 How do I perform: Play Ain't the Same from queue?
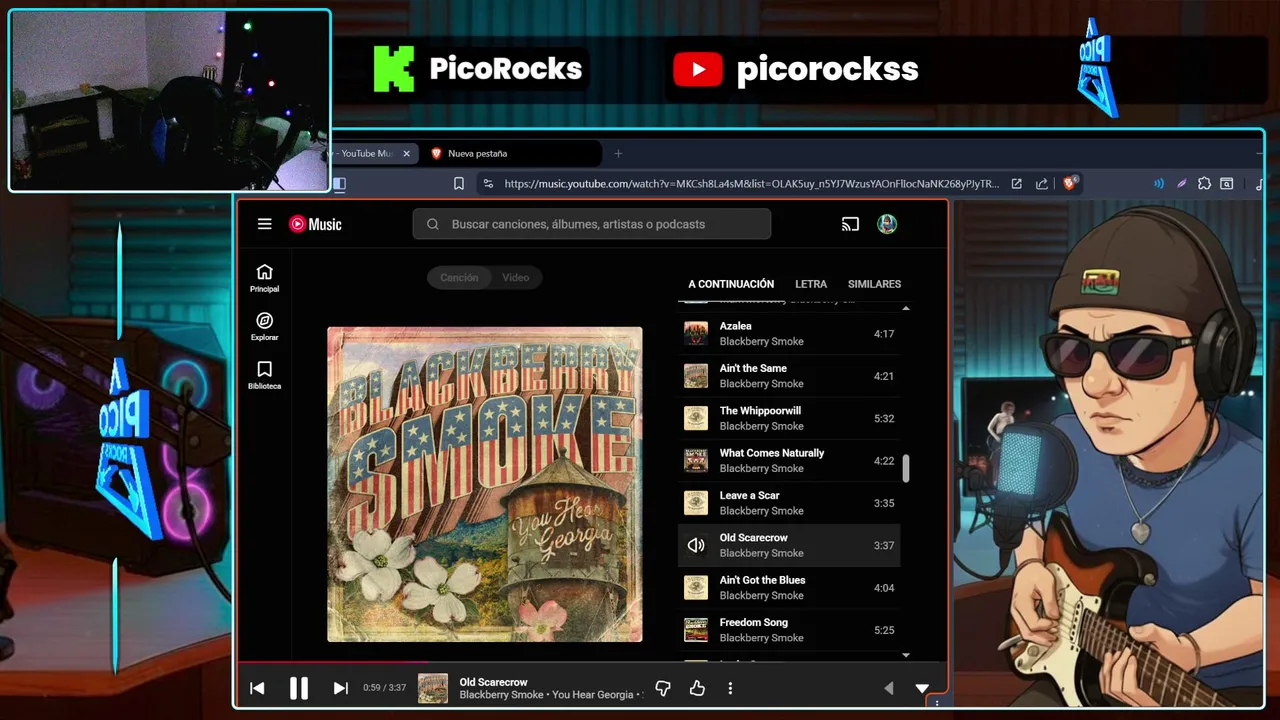[x=789, y=376]
